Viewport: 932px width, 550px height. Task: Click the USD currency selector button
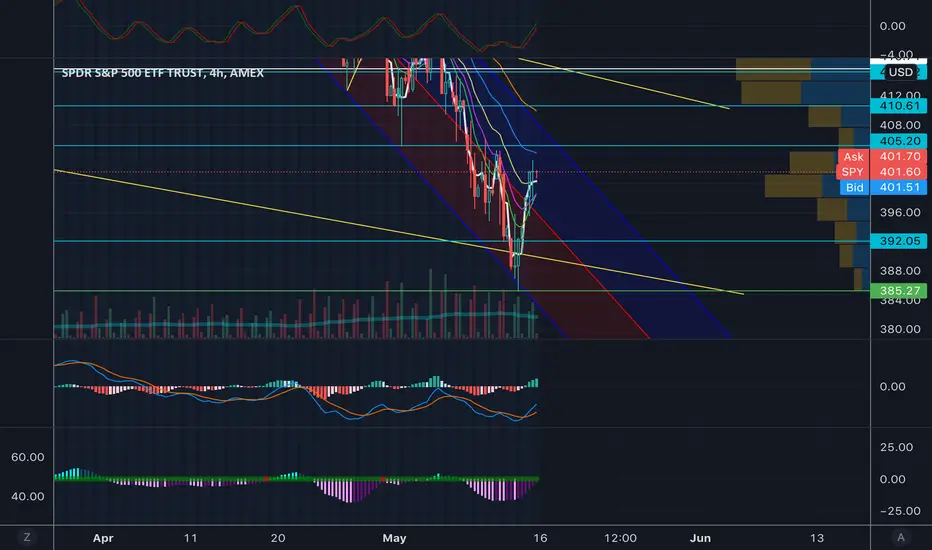(x=900, y=72)
